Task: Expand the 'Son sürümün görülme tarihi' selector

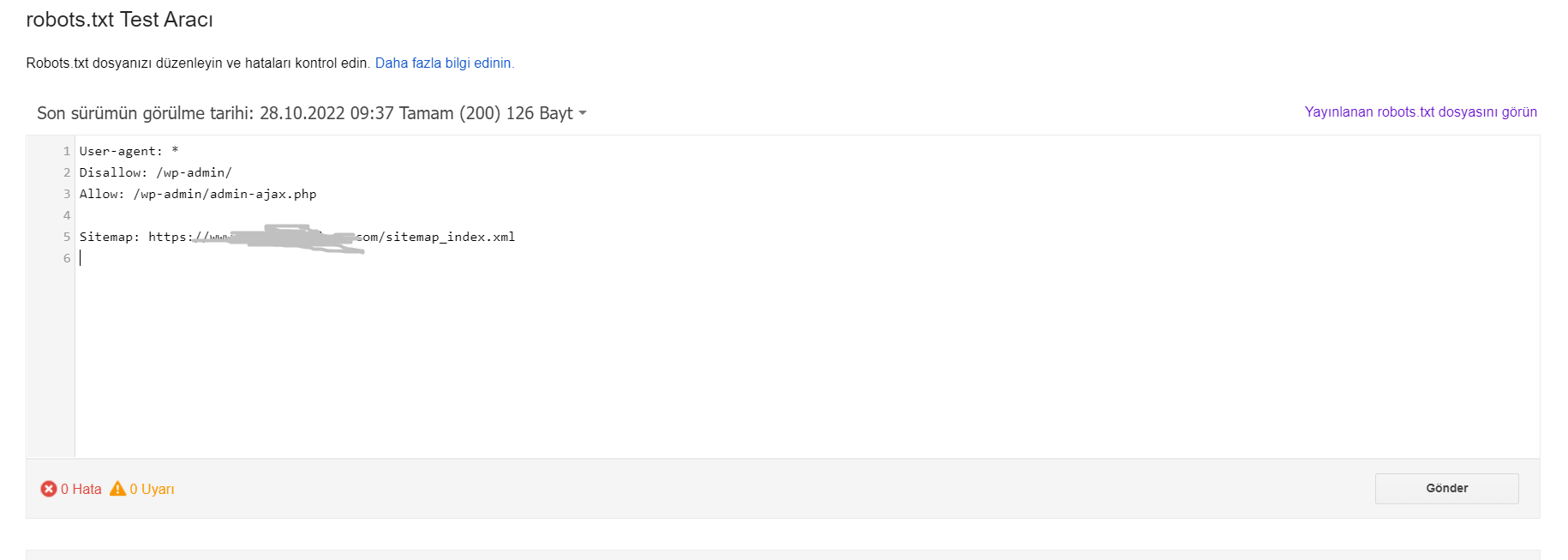Action: (312, 113)
